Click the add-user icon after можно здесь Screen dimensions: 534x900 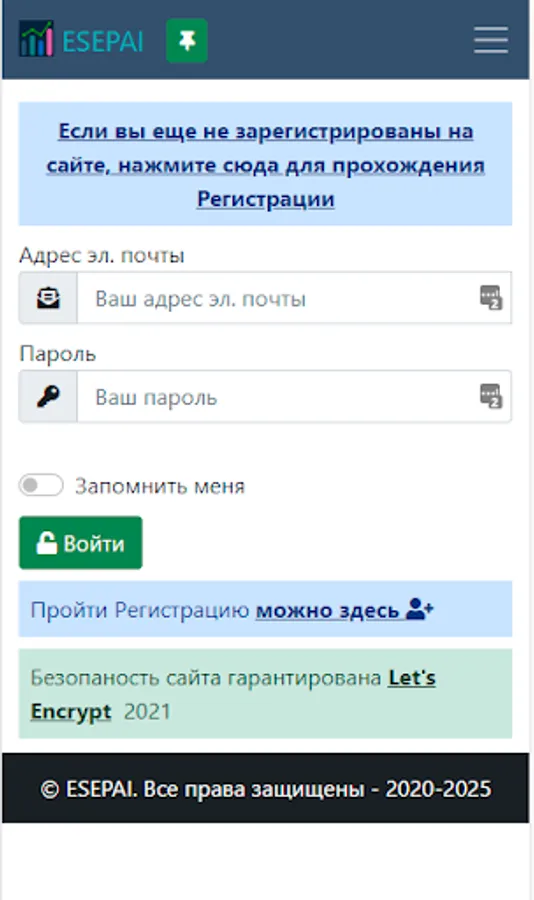tap(420, 609)
